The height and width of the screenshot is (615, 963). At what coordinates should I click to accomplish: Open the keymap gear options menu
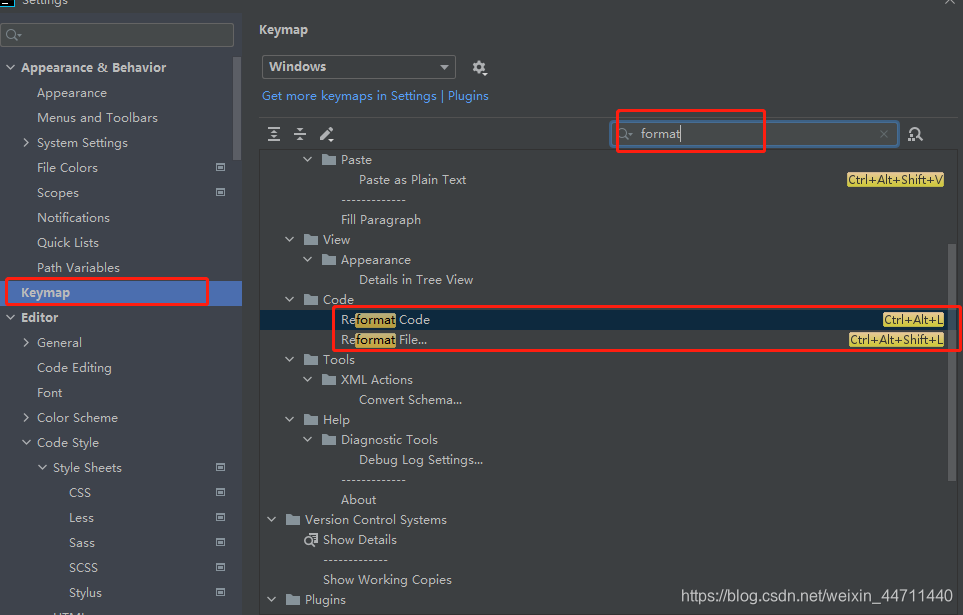[x=480, y=68]
